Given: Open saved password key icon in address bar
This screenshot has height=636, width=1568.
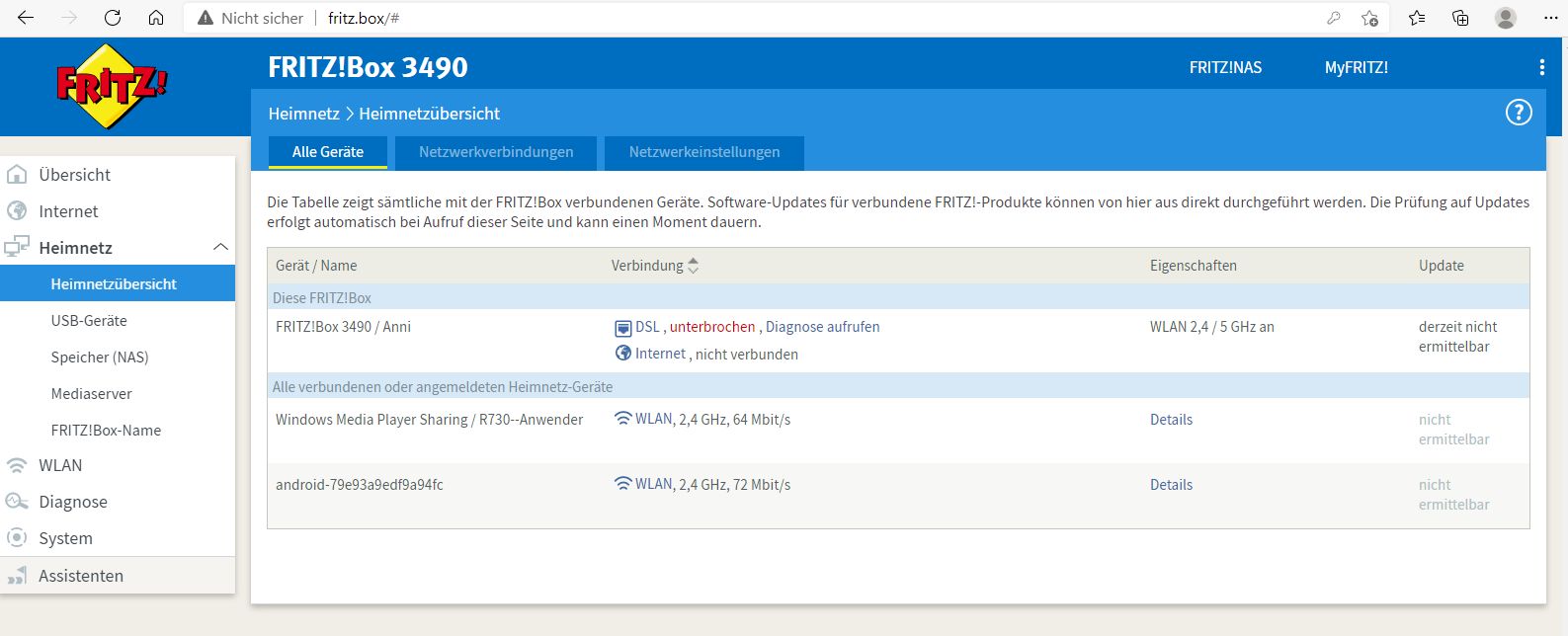Looking at the screenshot, I should tap(1333, 18).
